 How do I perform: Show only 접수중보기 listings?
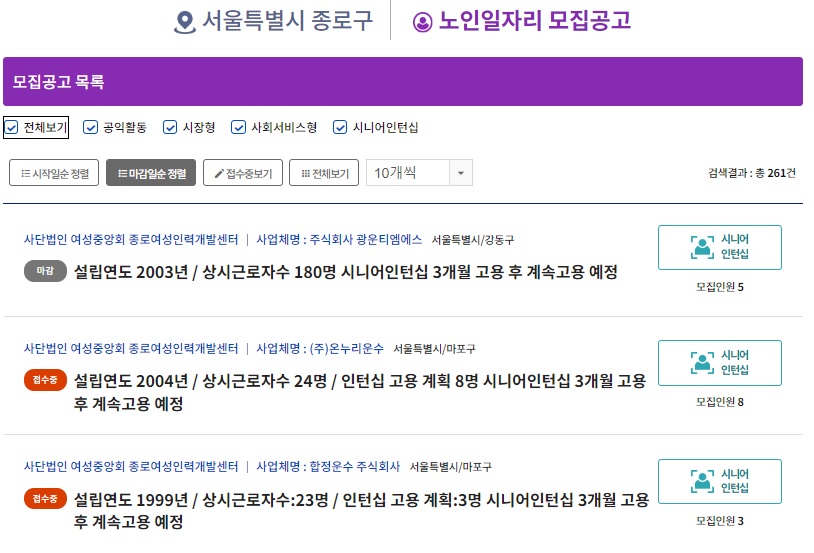243,172
